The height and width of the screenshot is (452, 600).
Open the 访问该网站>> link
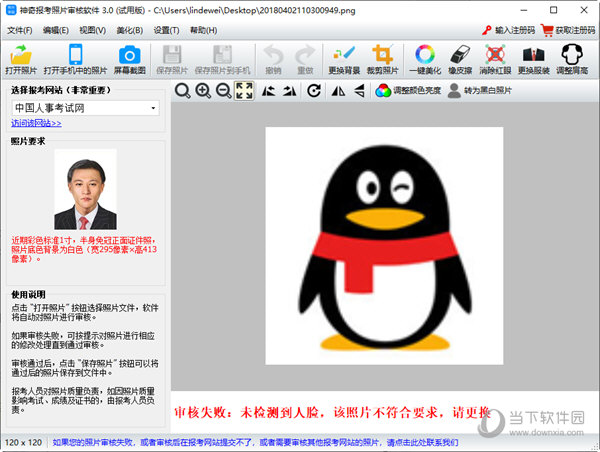click(x=36, y=123)
